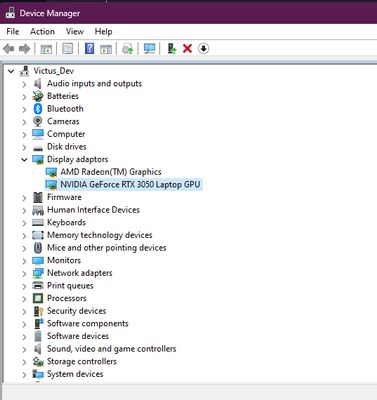
Task: Select the Software devices row
Action: (78, 336)
